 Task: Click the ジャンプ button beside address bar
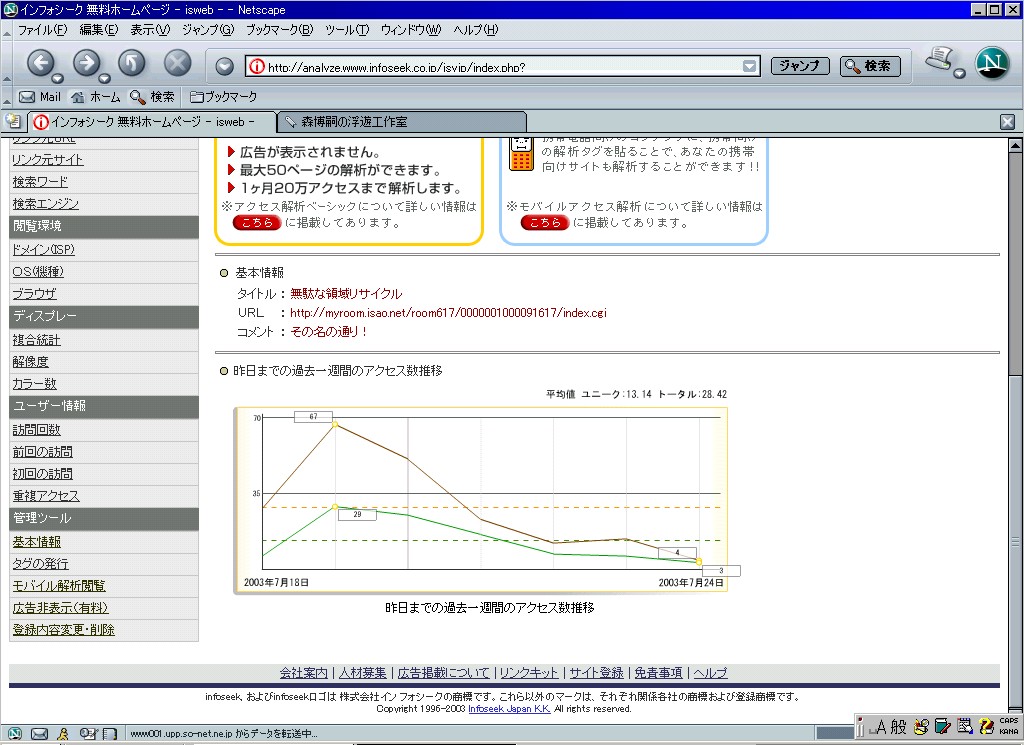tap(800, 66)
